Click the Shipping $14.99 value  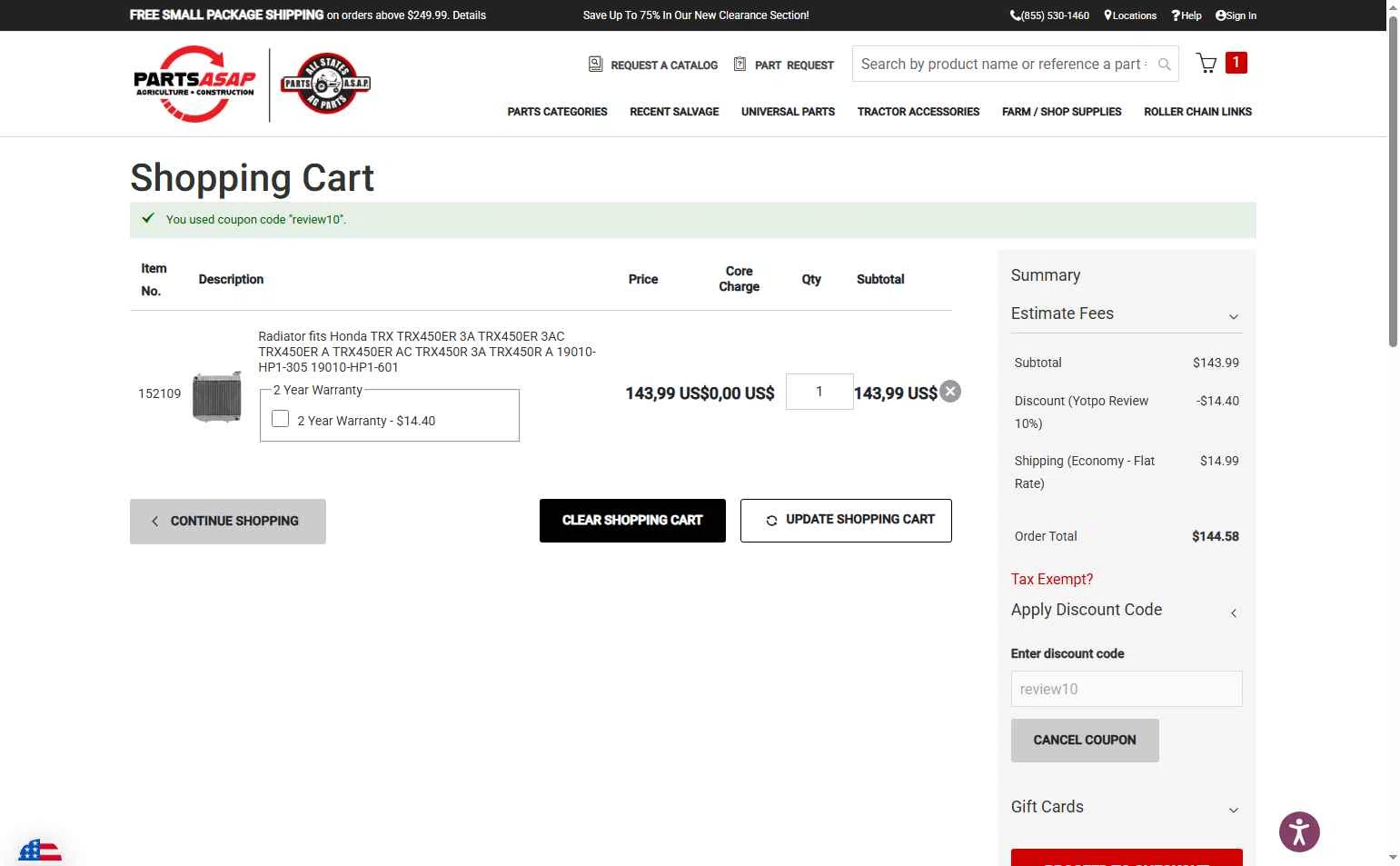(x=1219, y=461)
